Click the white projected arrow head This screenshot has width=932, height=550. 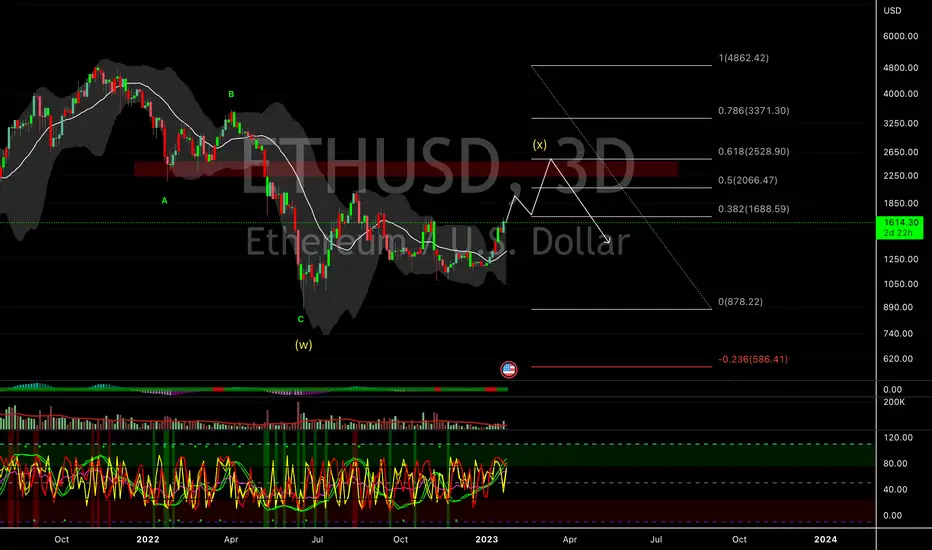[607, 239]
